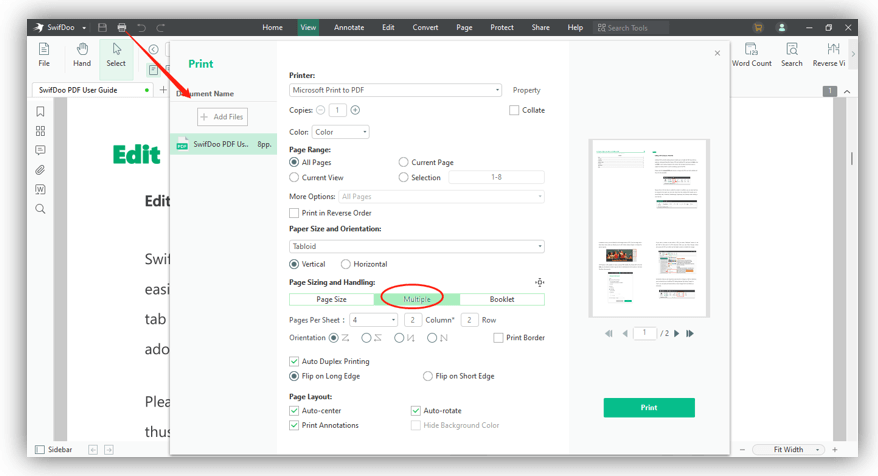
Task: Enable the Collate checkbox
Action: point(514,110)
